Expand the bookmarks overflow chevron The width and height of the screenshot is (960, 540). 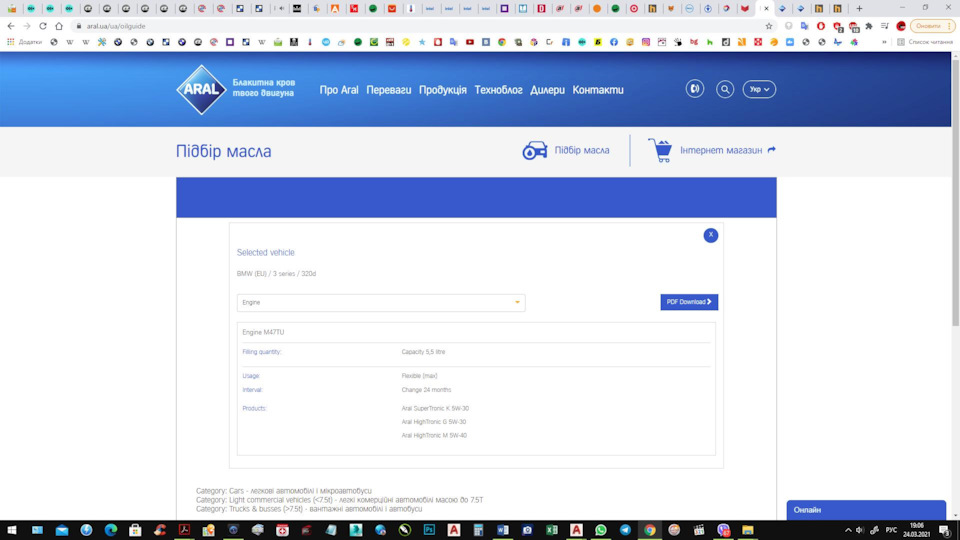click(x=884, y=42)
